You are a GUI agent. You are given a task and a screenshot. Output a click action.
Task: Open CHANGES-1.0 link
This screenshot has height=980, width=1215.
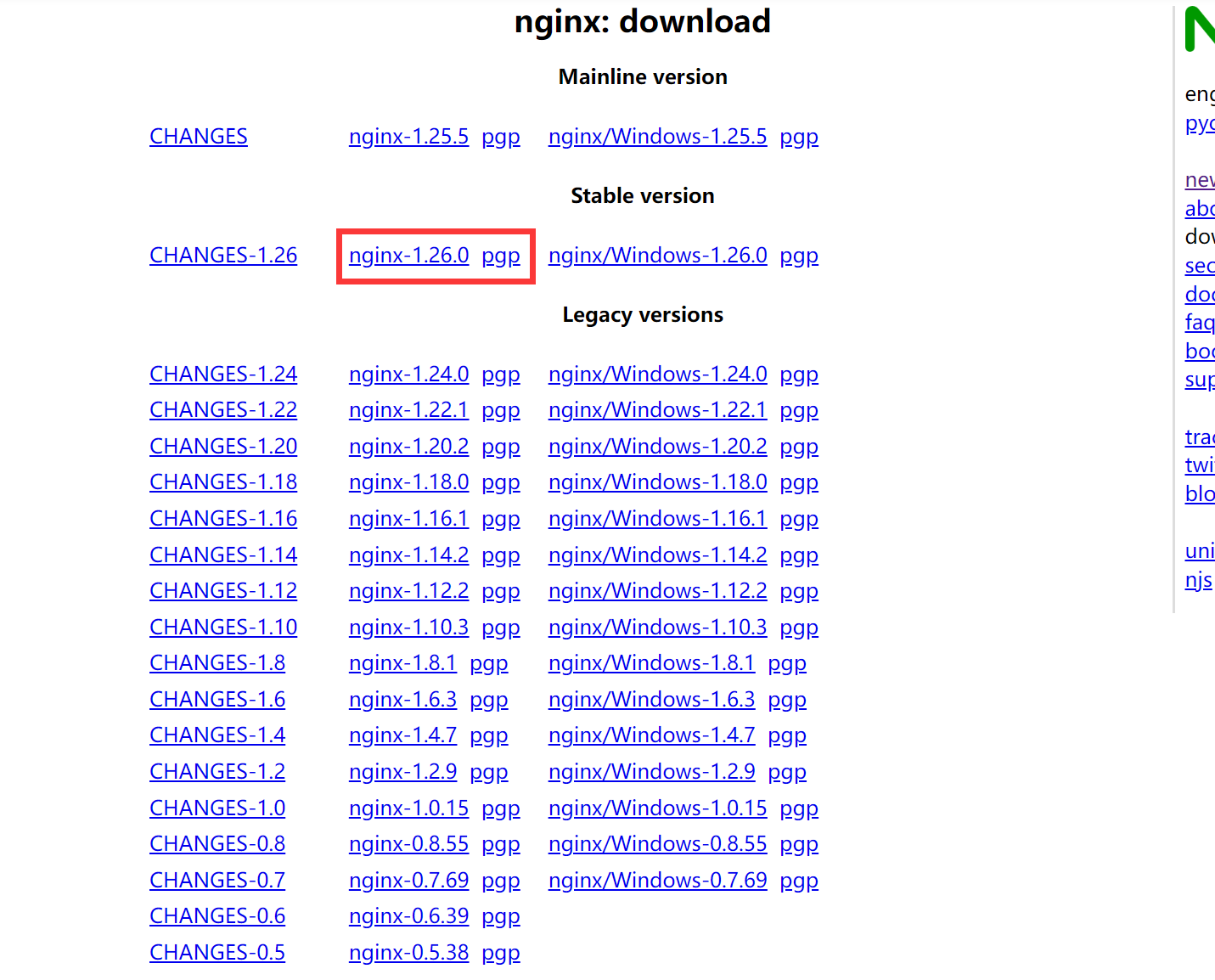pos(217,808)
